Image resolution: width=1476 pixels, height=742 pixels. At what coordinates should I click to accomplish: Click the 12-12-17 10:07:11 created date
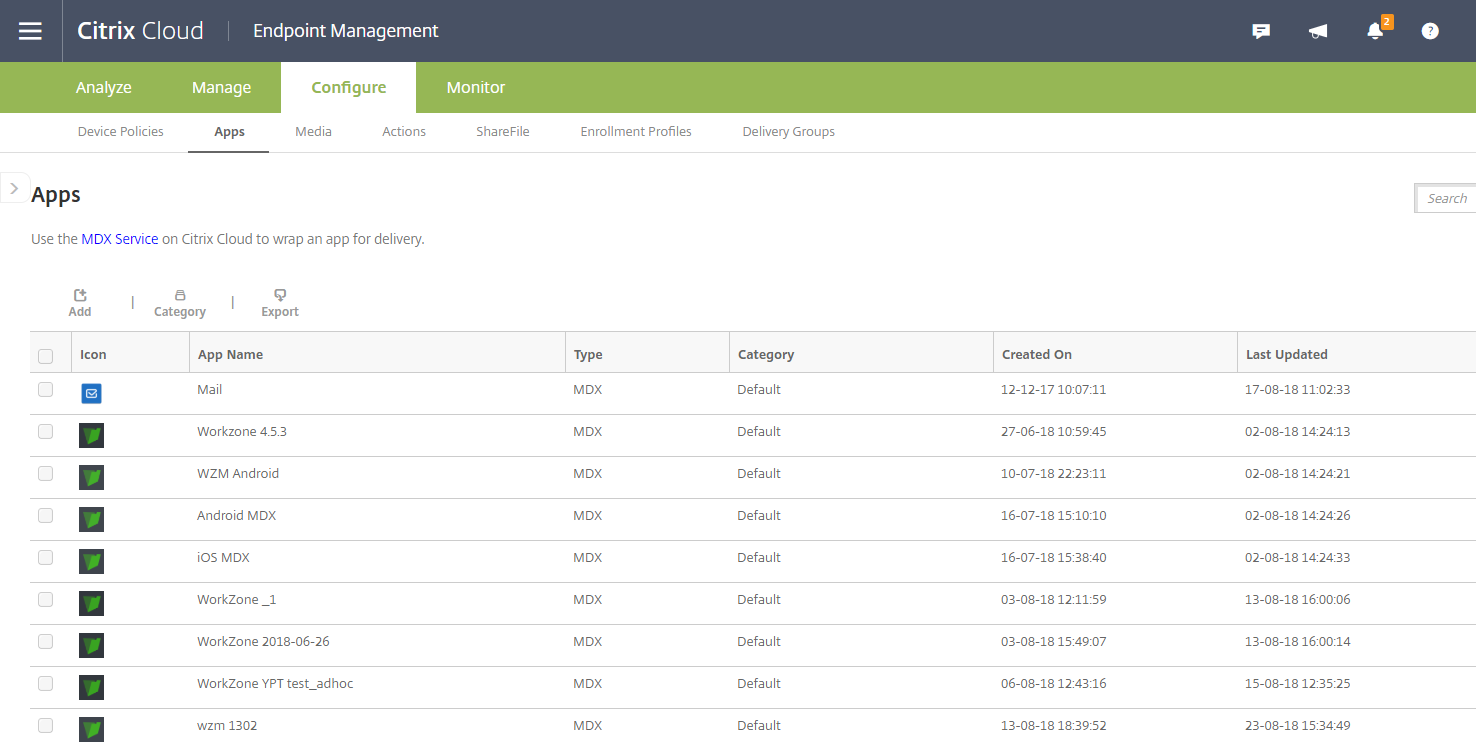1054,389
